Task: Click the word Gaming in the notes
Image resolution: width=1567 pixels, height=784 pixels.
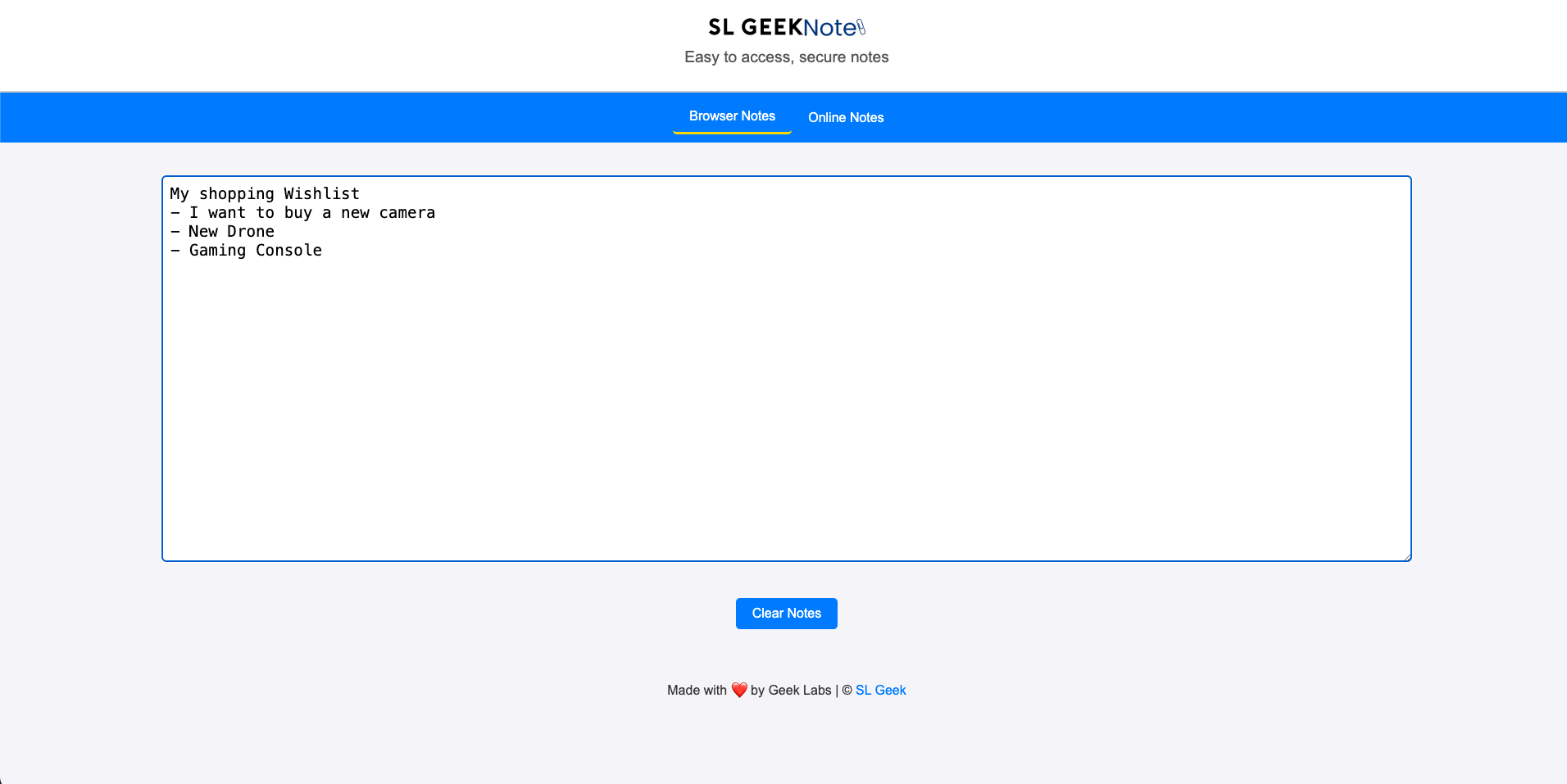Action: (217, 251)
